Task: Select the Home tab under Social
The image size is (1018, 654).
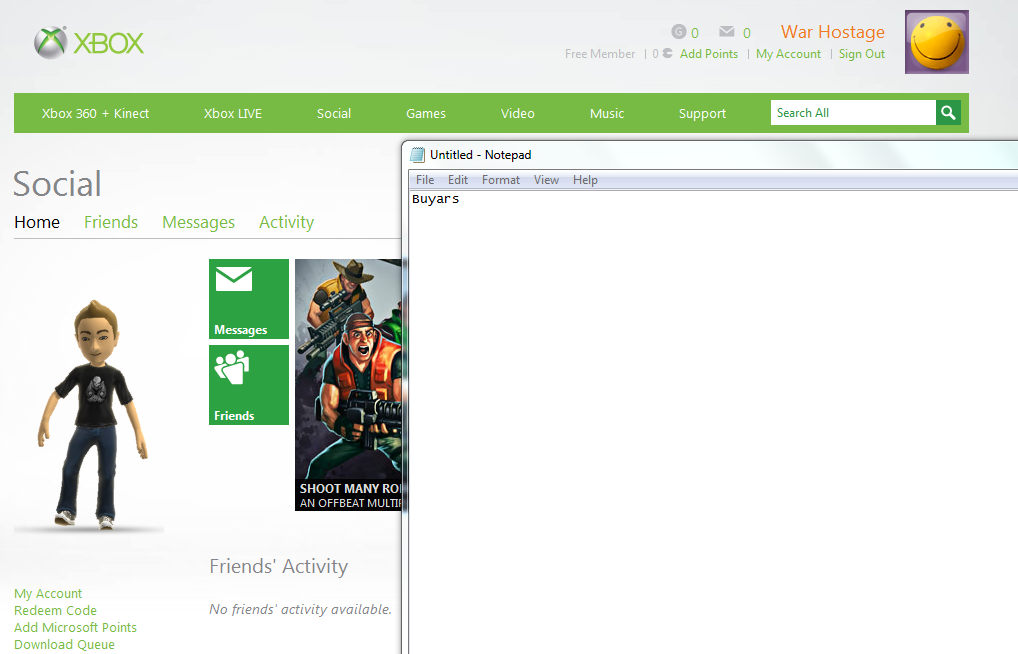Action: (x=37, y=222)
